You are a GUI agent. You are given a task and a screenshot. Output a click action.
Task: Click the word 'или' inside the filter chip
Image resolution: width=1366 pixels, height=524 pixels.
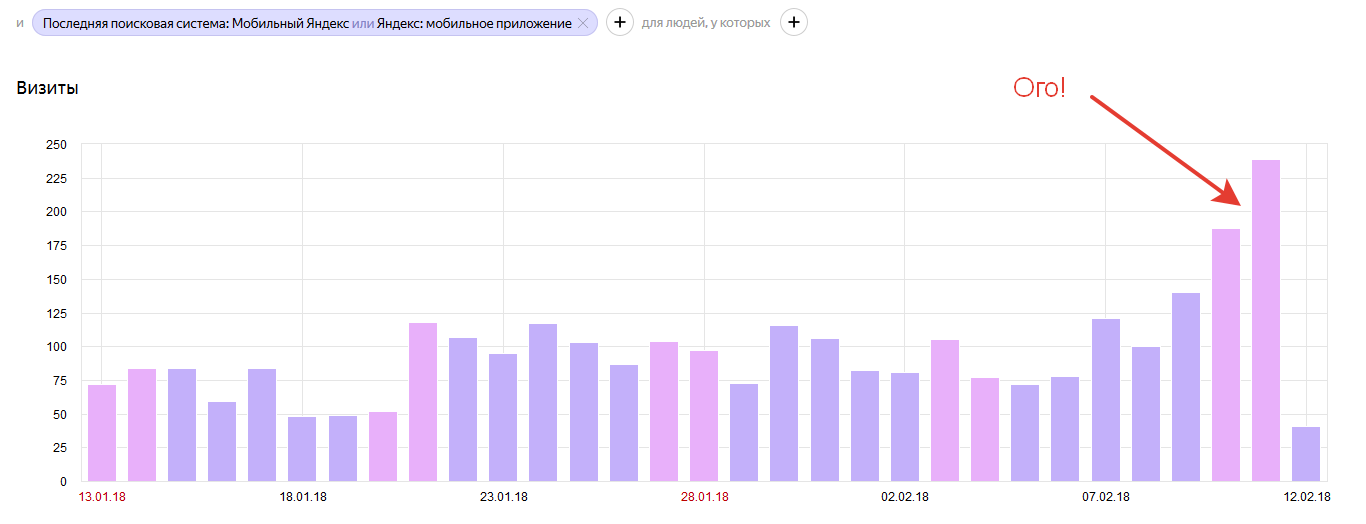click(362, 23)
